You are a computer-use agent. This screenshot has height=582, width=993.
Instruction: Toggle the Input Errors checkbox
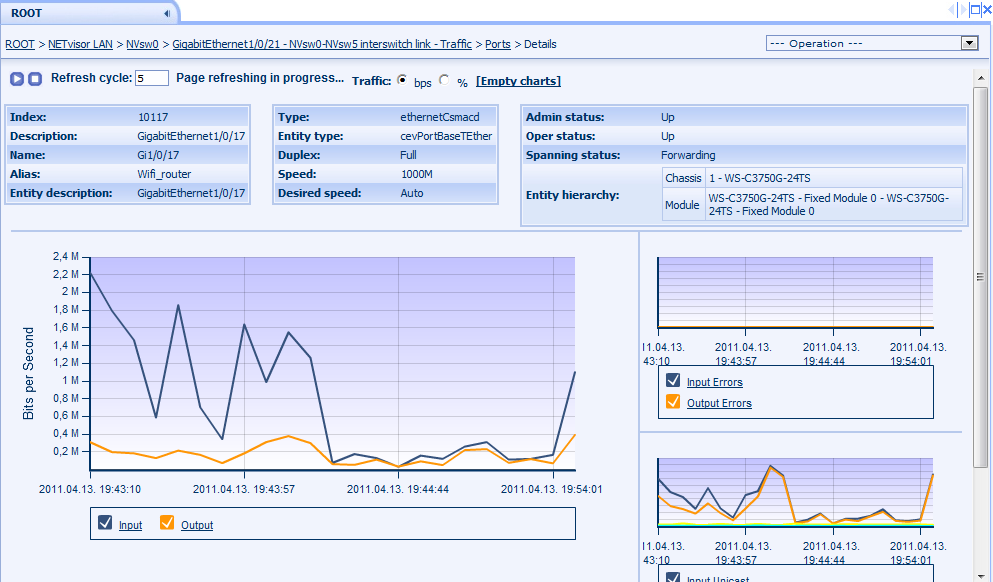pos(673,381)
